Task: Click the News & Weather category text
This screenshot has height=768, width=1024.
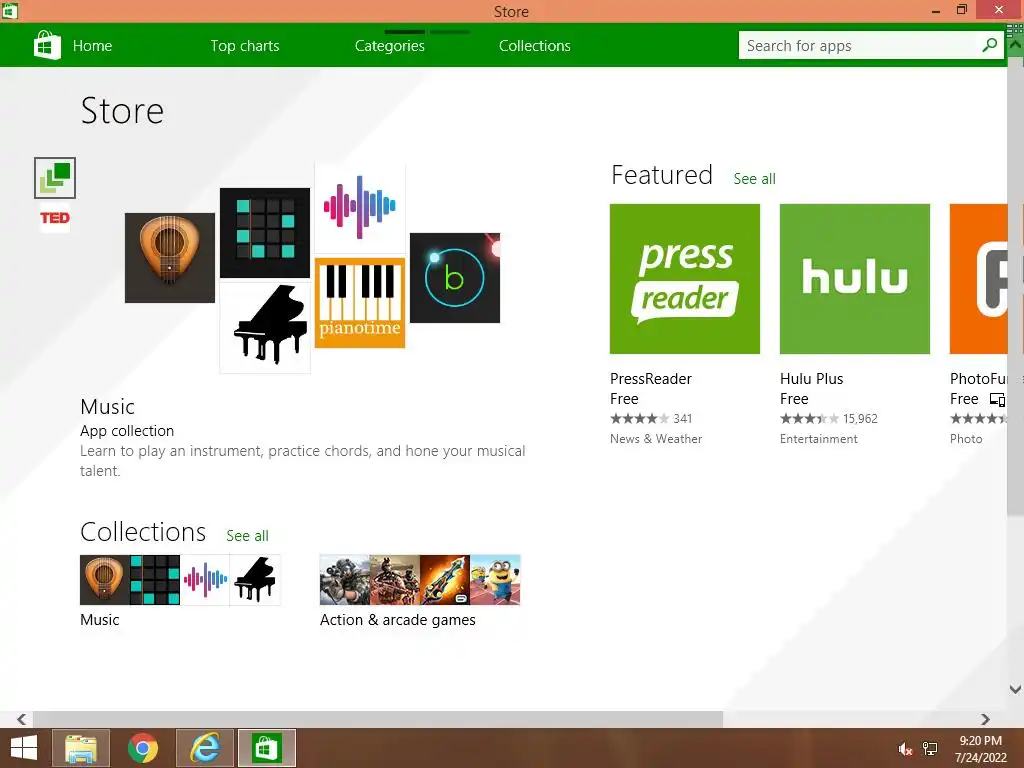Action: click(656, 439)
